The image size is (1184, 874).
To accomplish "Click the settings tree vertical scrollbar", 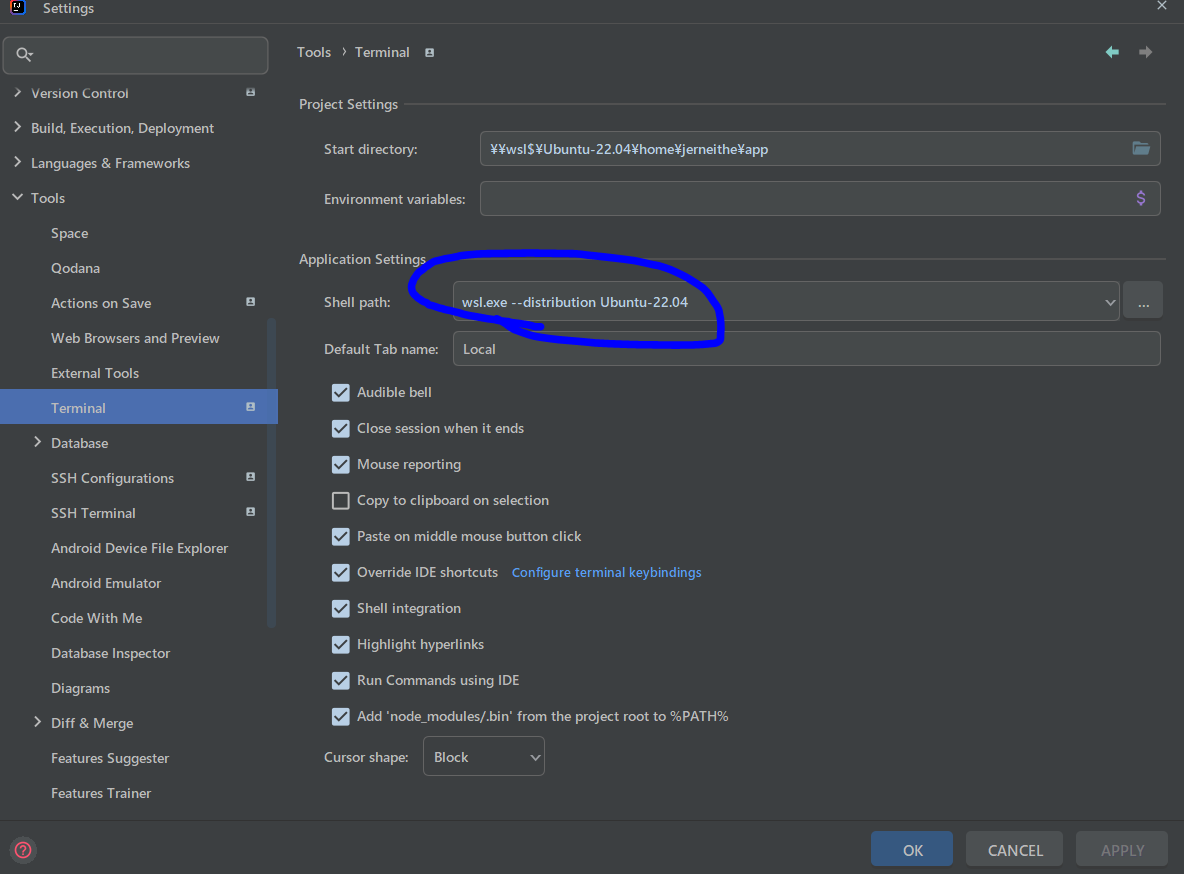I will 272,473.
